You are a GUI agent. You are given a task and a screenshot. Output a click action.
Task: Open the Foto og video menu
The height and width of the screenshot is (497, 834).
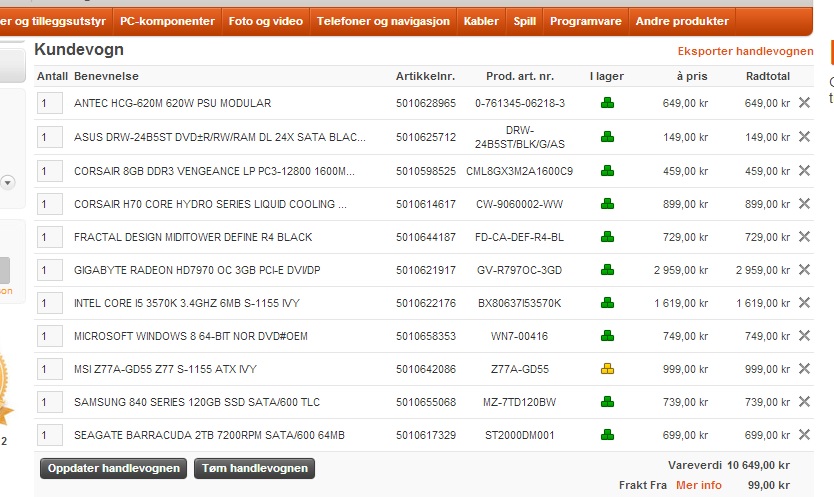[265, 21]
